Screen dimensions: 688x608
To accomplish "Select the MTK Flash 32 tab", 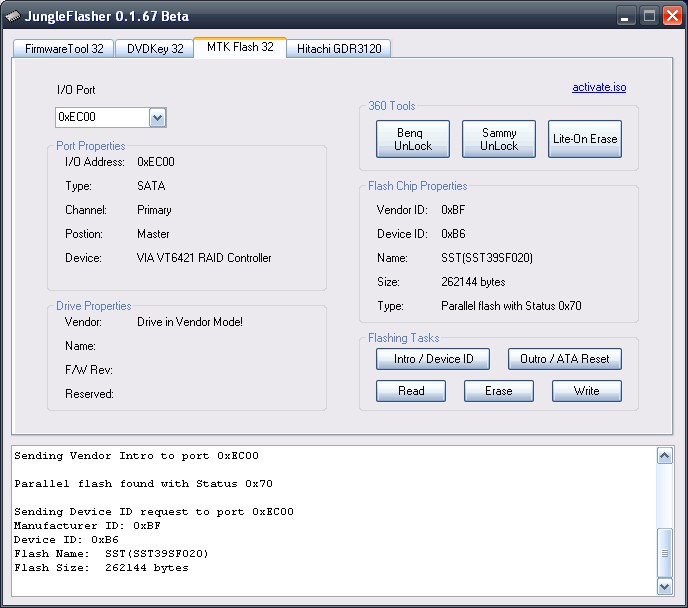I will coord(240,47).
